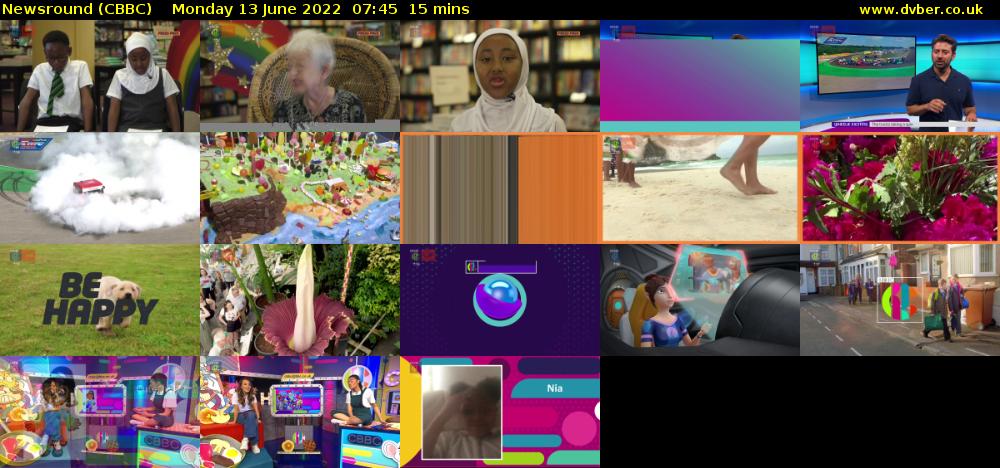Click the Be Happy puppy thumbnail
The height and width of the screenshot is (468, 1000).
[x=100, y=300]
